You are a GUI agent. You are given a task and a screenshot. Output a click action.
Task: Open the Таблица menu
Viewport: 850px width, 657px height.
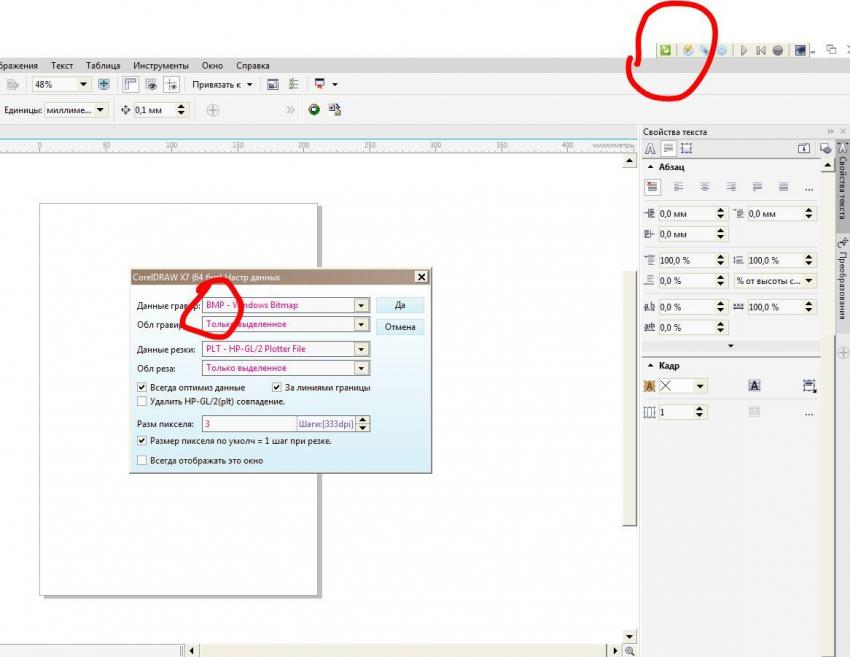103,65
